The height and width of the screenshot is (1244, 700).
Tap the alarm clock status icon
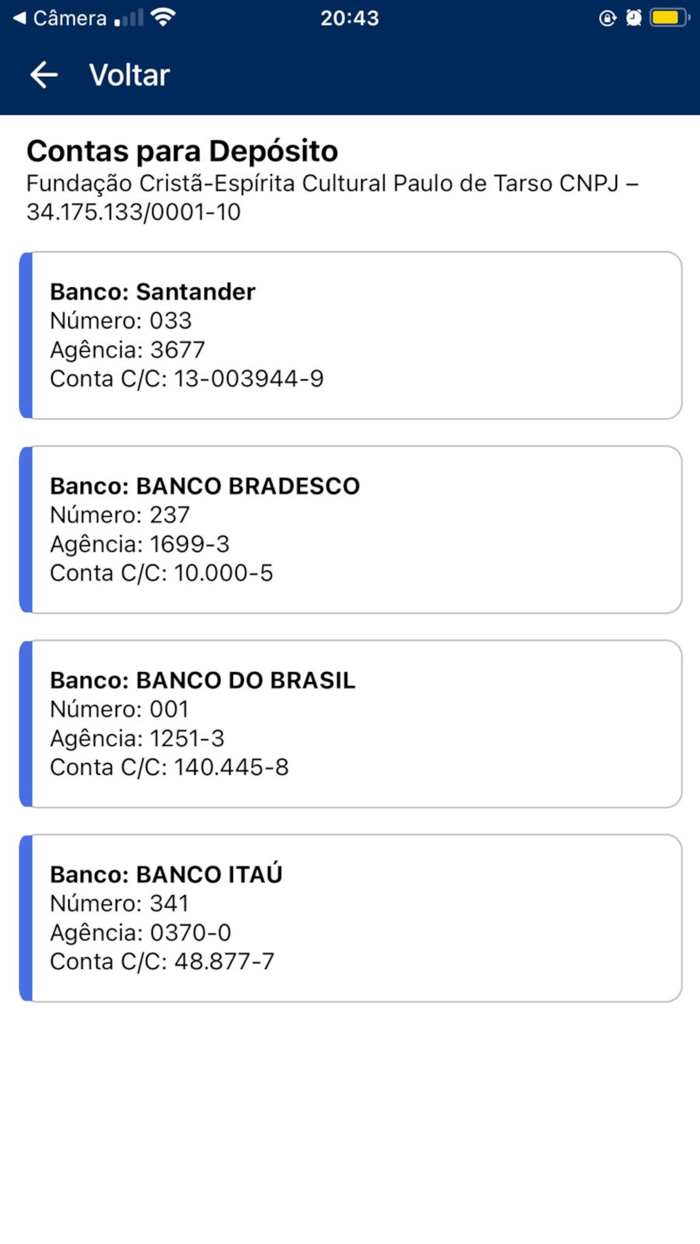click(633, 16)
